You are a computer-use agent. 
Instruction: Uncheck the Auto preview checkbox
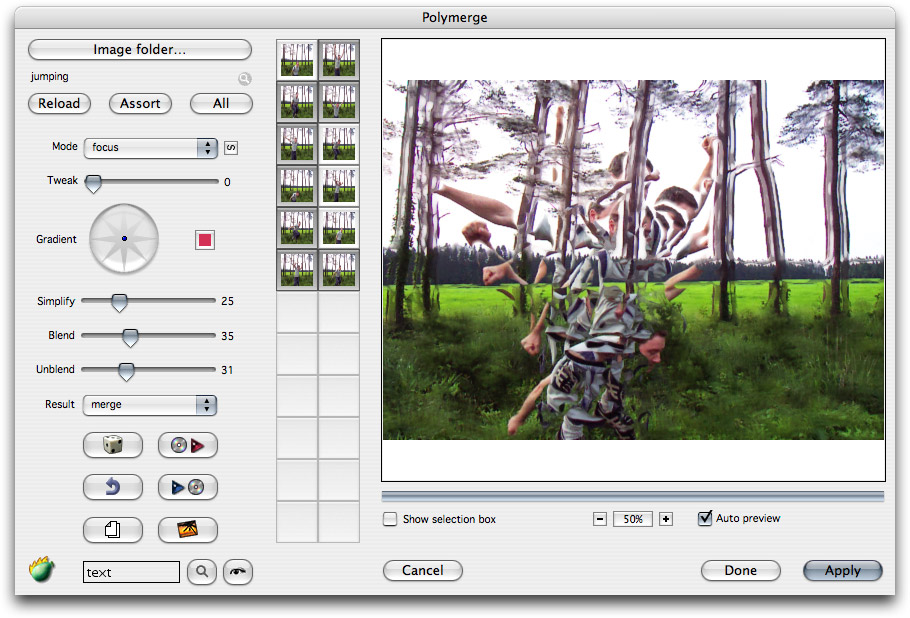706,518
